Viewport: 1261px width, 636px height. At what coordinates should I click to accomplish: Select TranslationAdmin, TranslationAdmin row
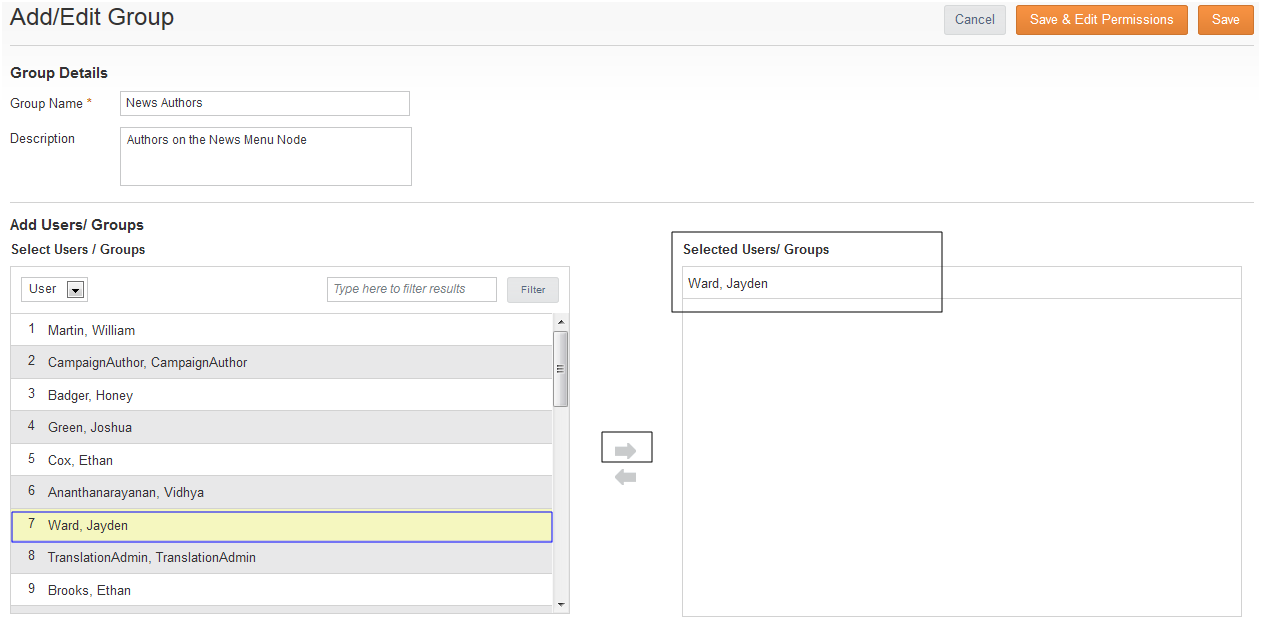pyautogui.click(x=151, y=557)
